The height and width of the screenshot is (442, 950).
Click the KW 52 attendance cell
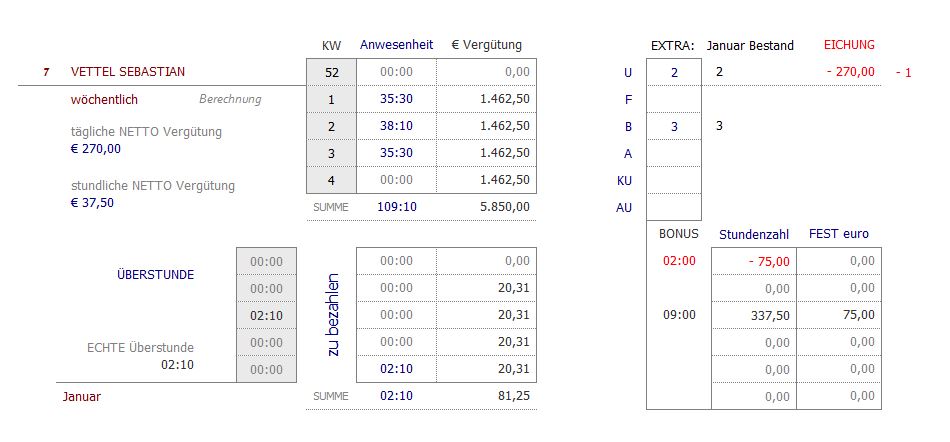396,72
